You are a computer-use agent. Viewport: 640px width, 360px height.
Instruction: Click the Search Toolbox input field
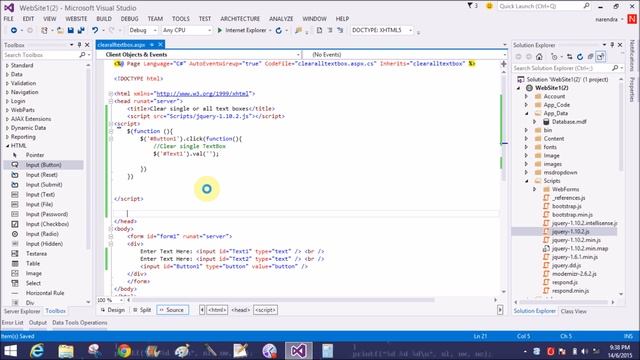click(x=41, y=55)
